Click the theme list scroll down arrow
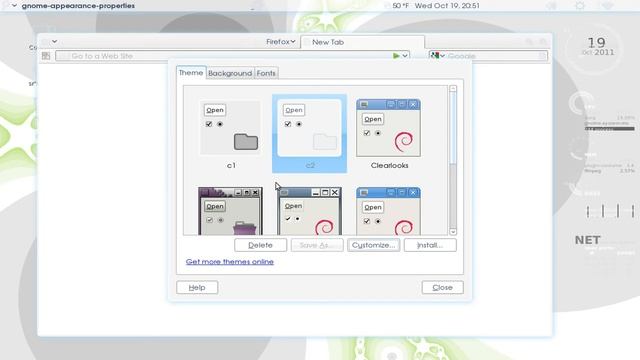Viewport: 640px width, 360px height. pos(453,231)
